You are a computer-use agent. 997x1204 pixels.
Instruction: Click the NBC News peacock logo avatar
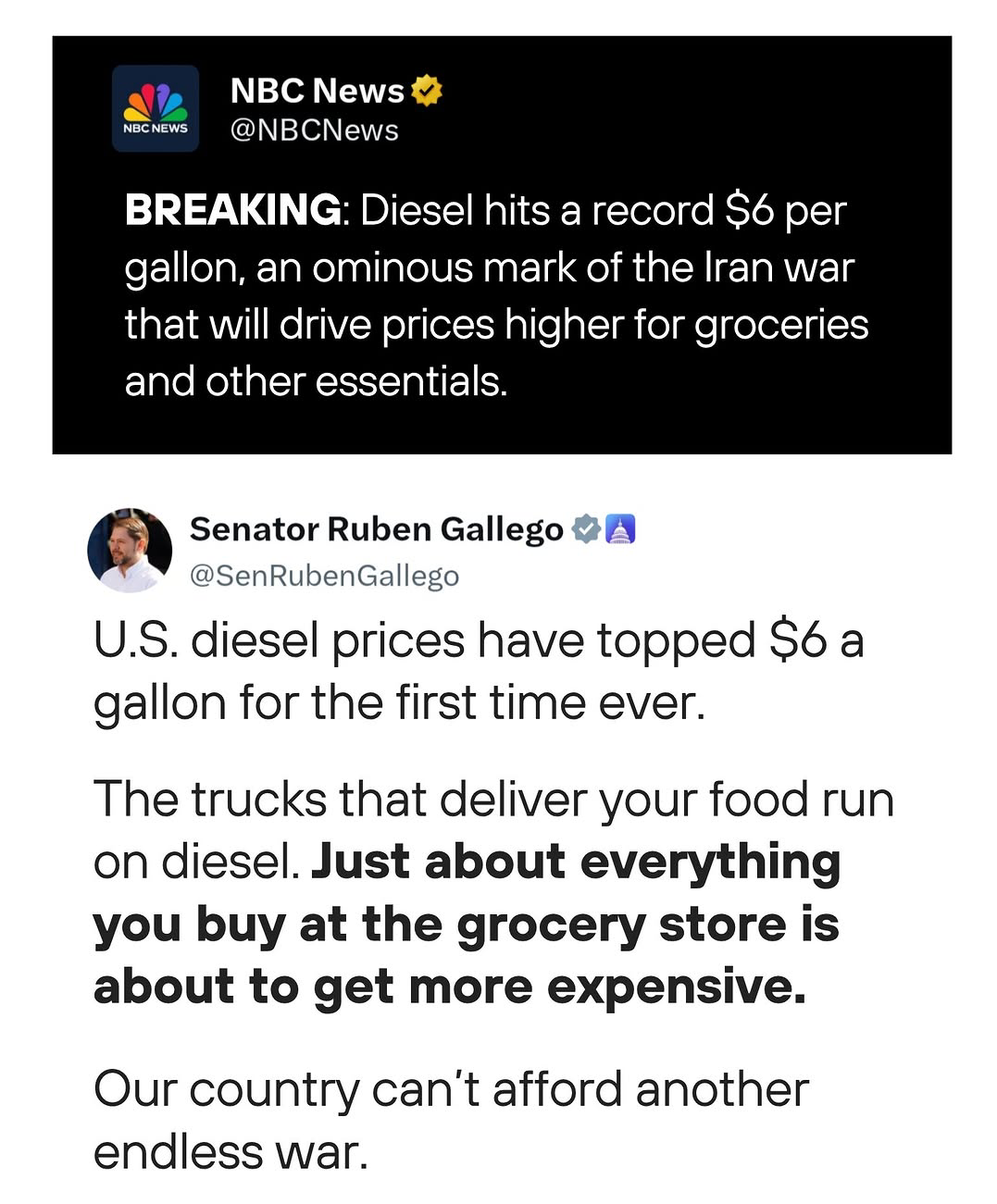coord(156,108)
